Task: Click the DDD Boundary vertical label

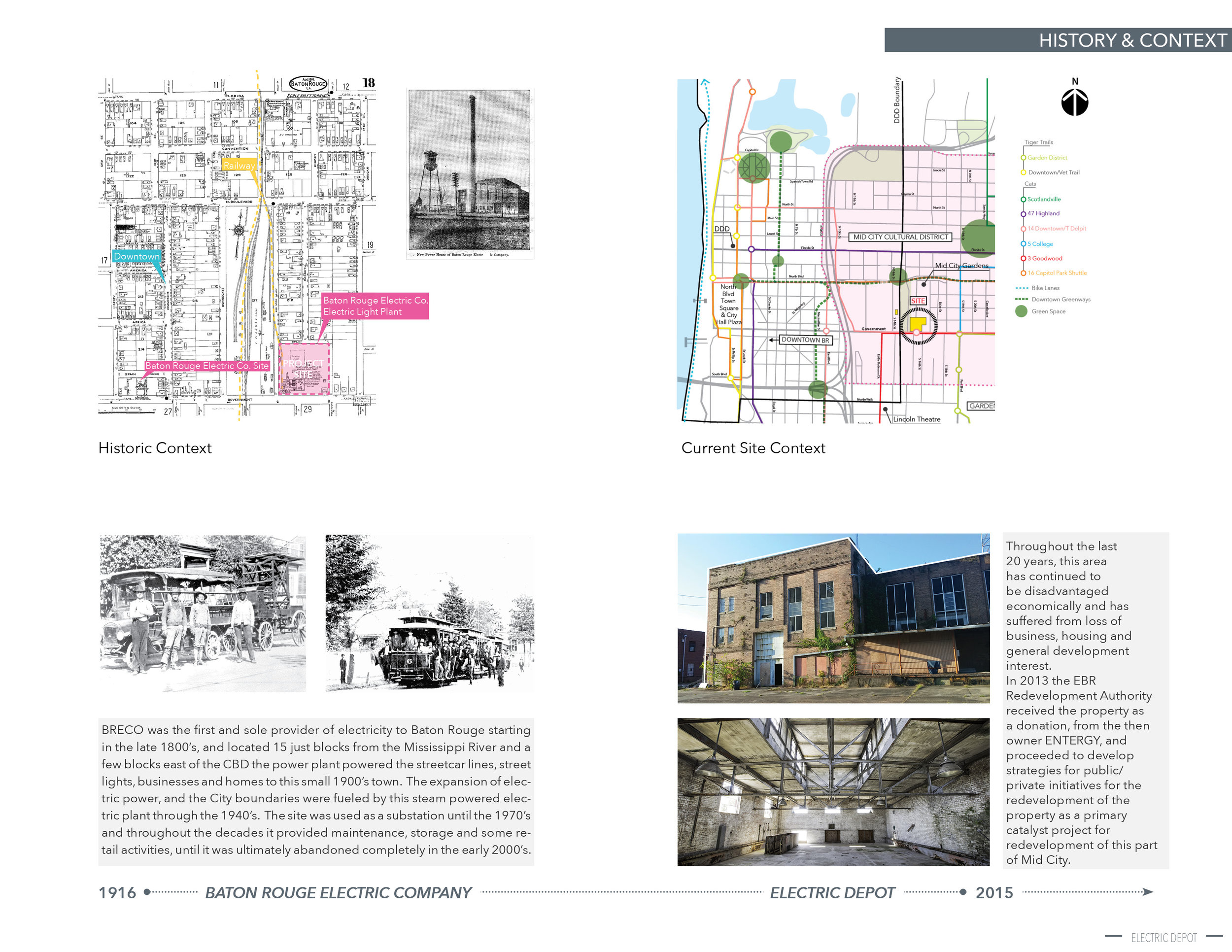Action: (896, 100)
